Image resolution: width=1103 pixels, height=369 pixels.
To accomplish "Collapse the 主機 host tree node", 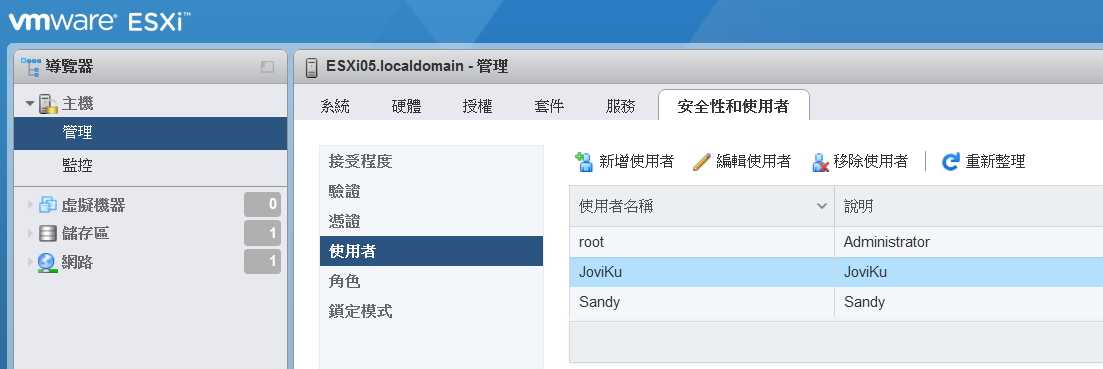I will click(30, 104).
